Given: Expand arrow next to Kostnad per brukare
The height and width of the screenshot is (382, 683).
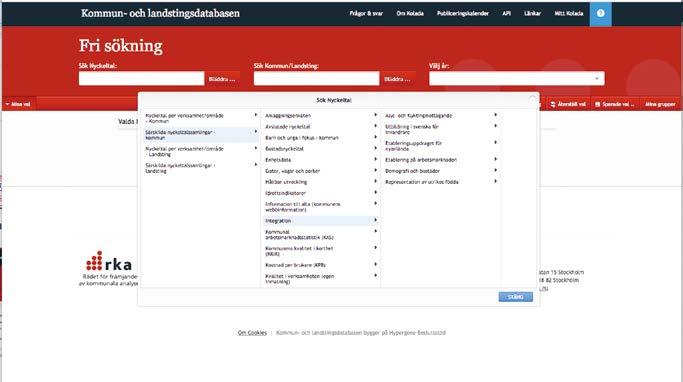Looking at the screenshot, I should point(375,264).
